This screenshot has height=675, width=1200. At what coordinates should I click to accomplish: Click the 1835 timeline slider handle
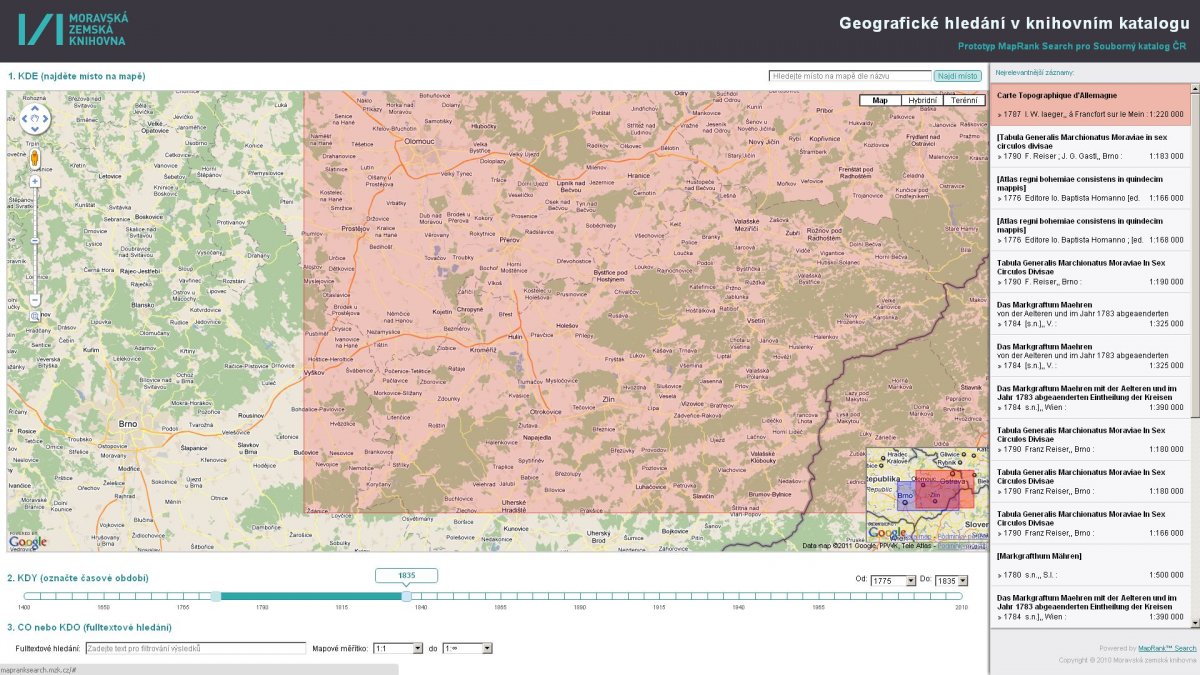pyautogui.click(x=406, y=596)
